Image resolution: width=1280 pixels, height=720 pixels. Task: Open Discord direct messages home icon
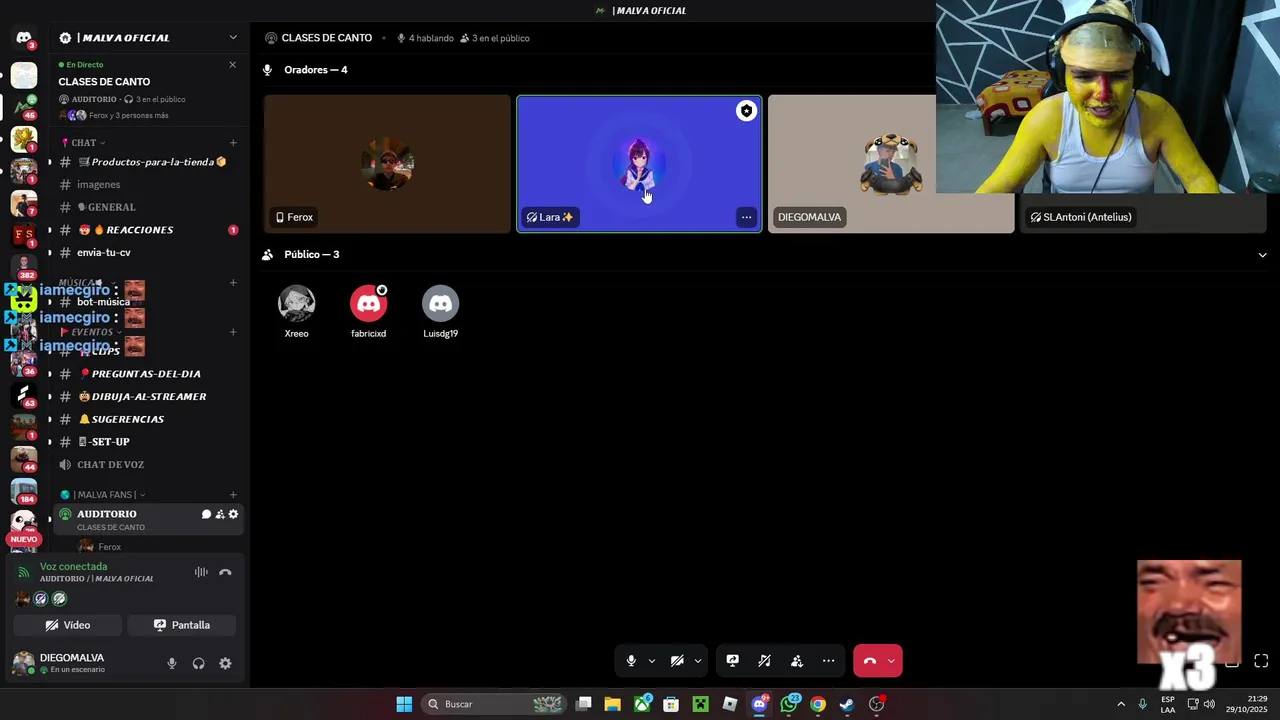pyautogui.click(x=24, y=38)
